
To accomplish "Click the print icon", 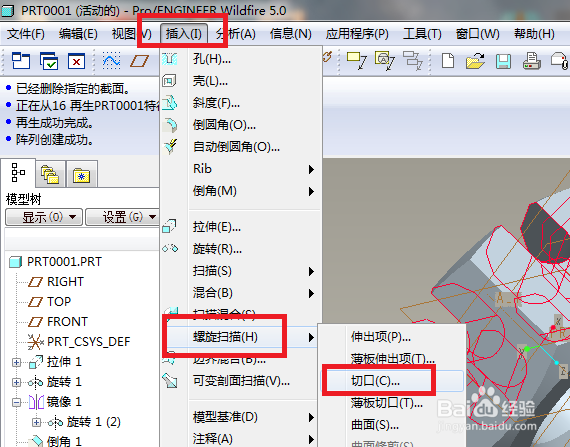I will coord(532,60).
